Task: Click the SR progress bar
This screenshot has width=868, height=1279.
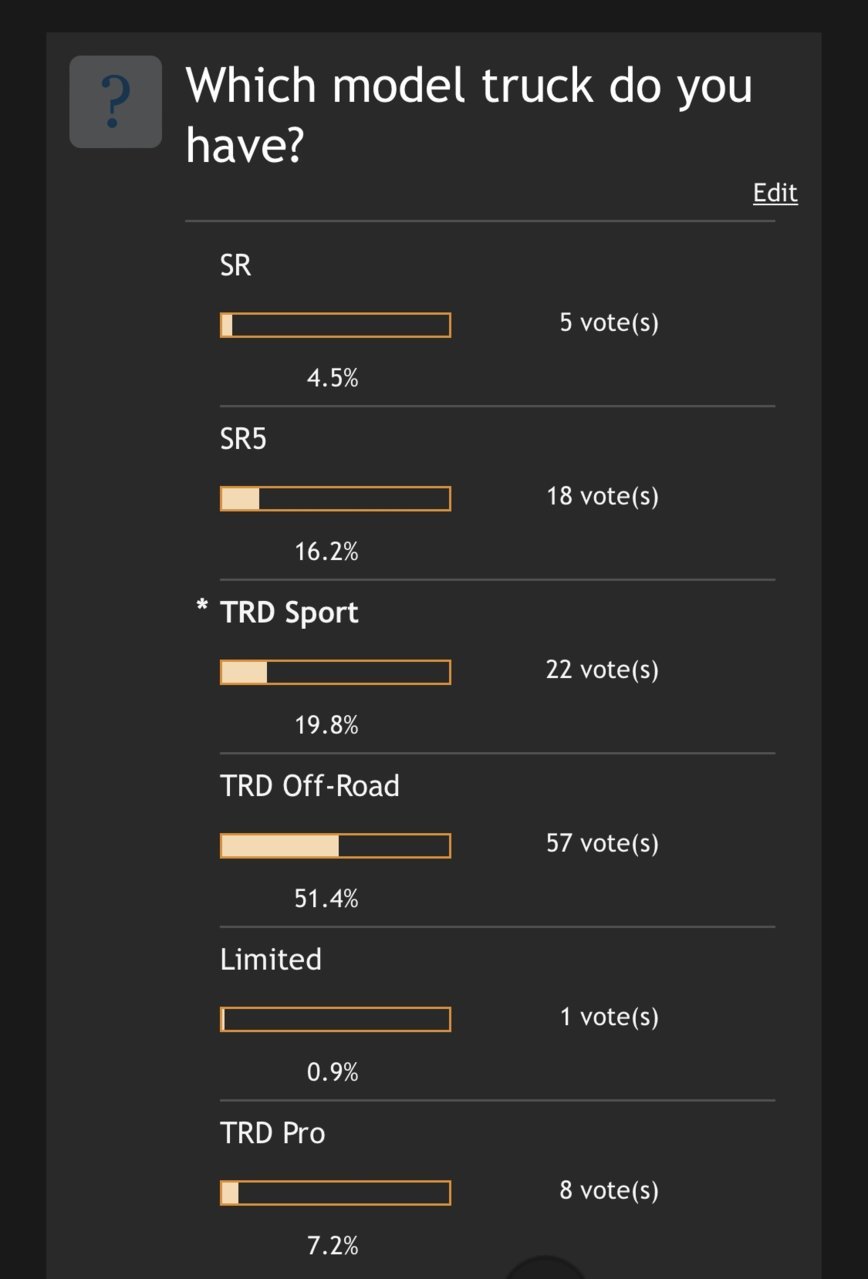Action: [x=336, y=325]
